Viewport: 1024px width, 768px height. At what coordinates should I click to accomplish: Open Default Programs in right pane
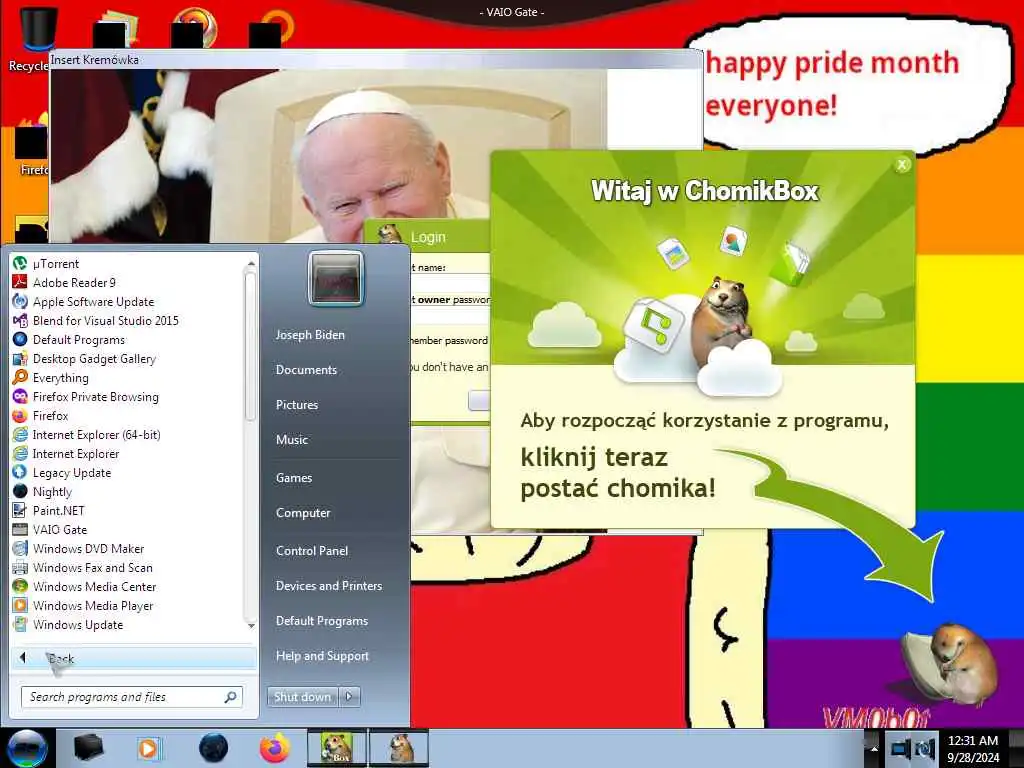click(322, 621)
